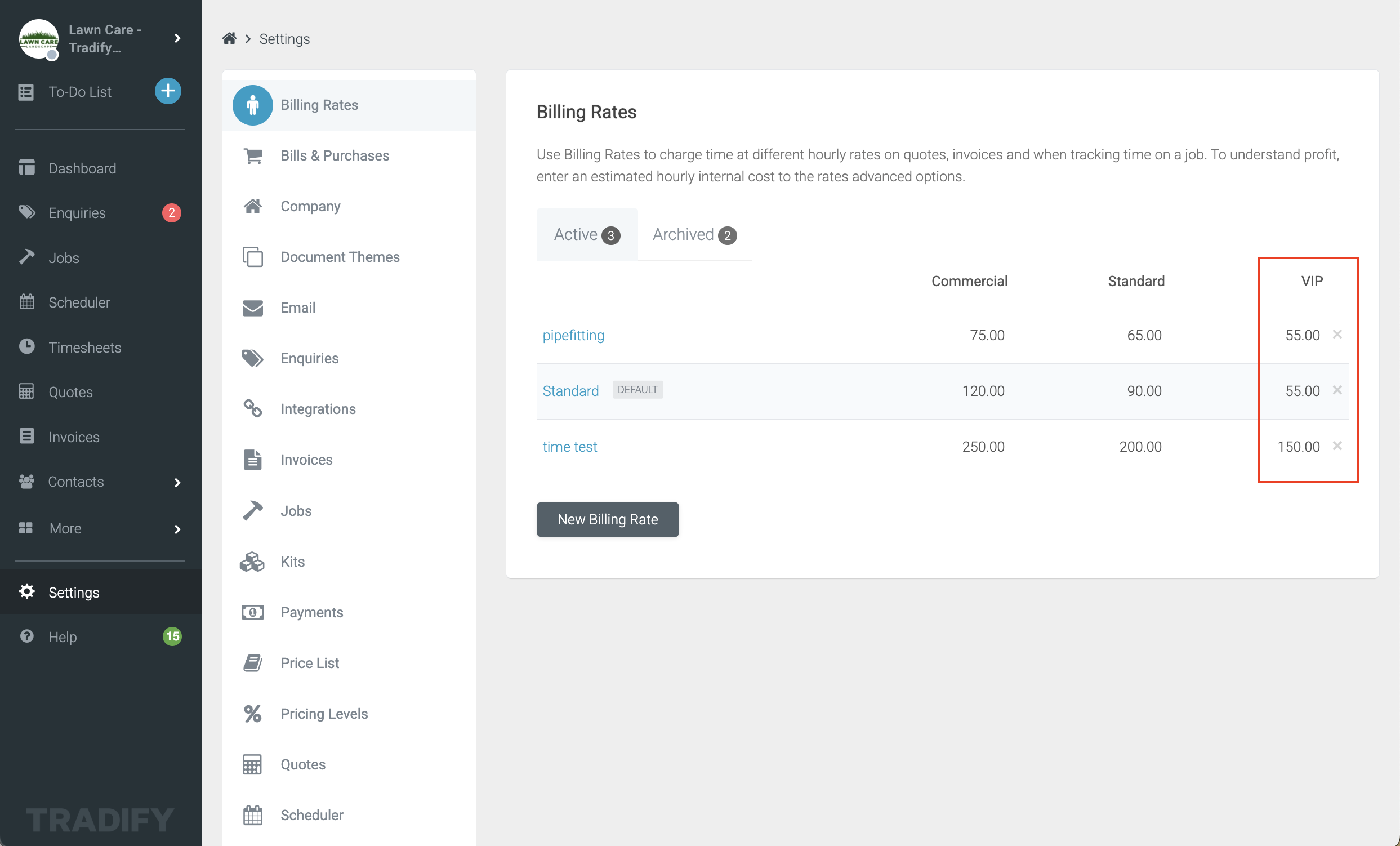
Task: Click Standard row Commercial value 120.00
Action: pyautogui.click(x=983, y=390)
